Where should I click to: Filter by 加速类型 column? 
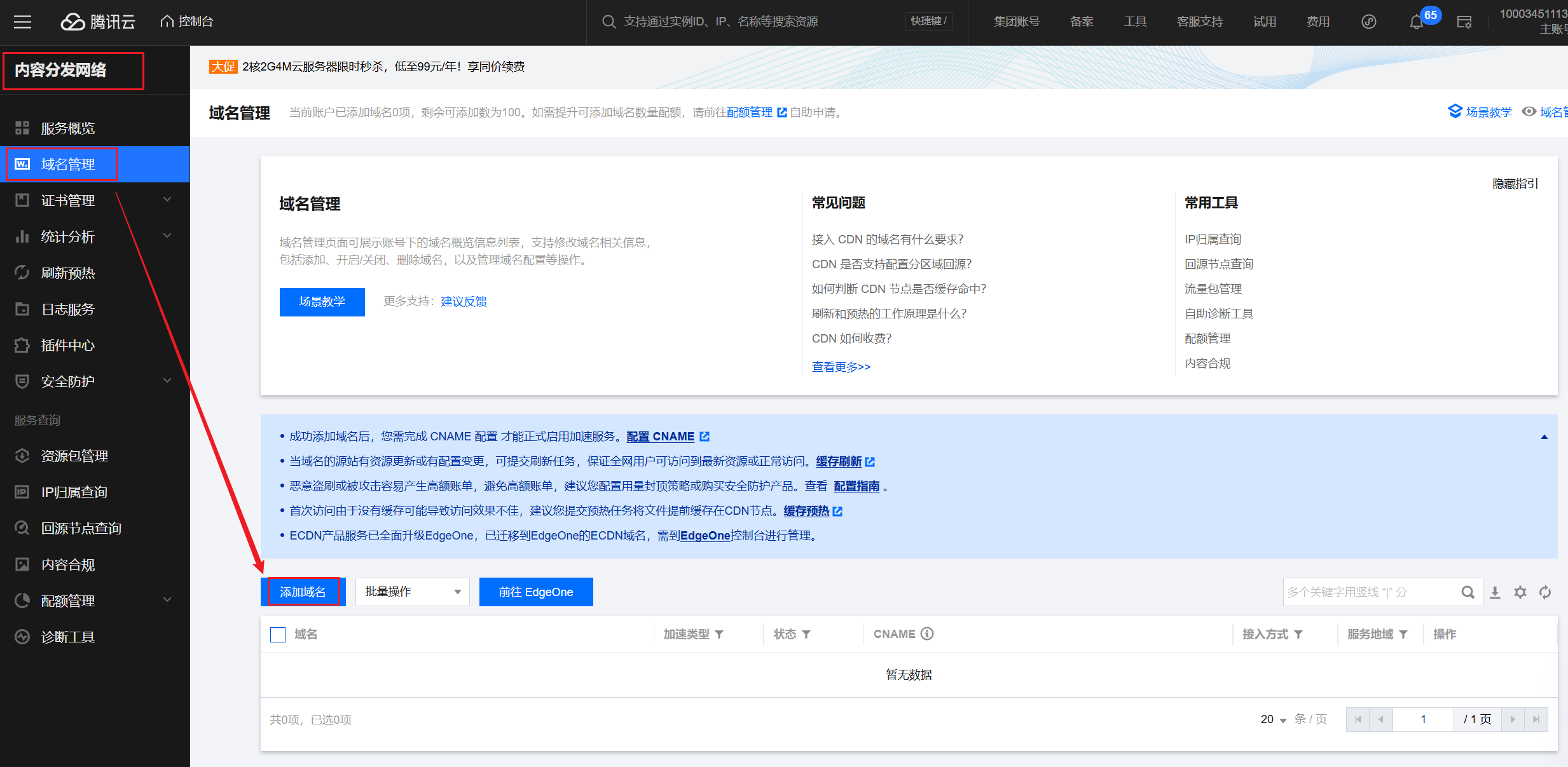click(719, 634)
